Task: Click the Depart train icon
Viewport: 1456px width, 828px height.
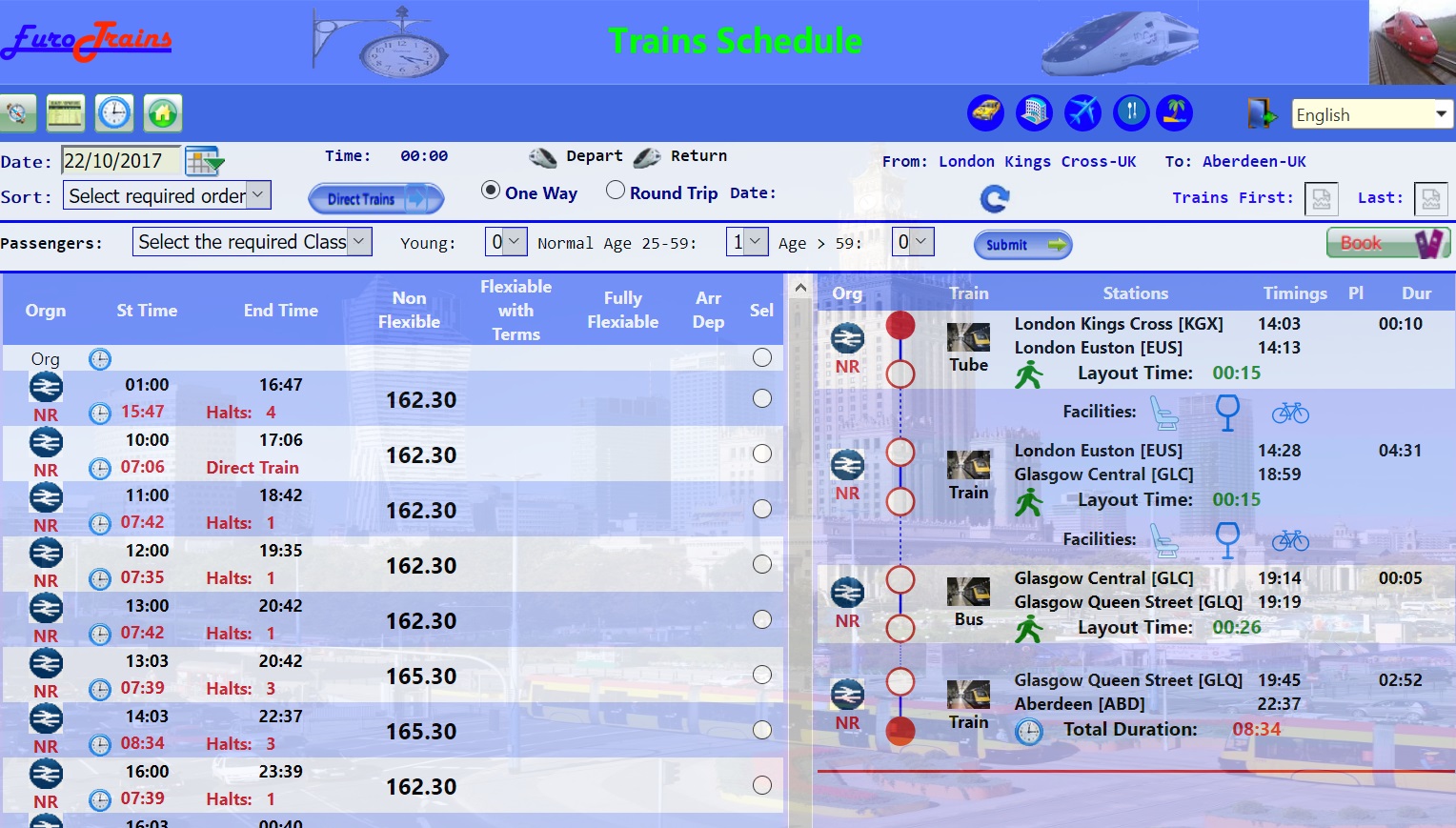Action: (x=543, y=157)
